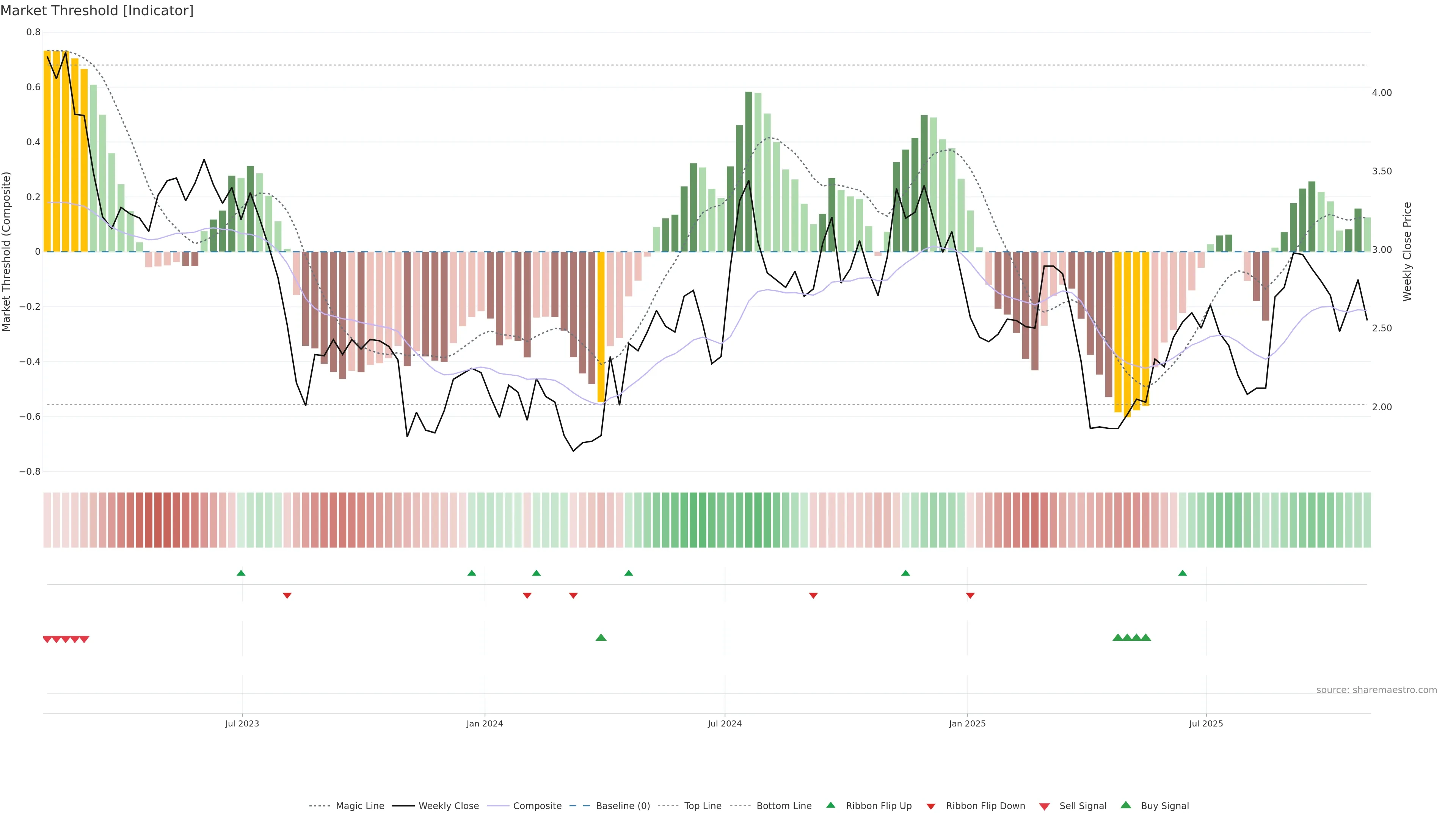This screenshot has width=1456, height=819.
Task: Click the Sell Signal legend icon
Action: coord(1045,806)
